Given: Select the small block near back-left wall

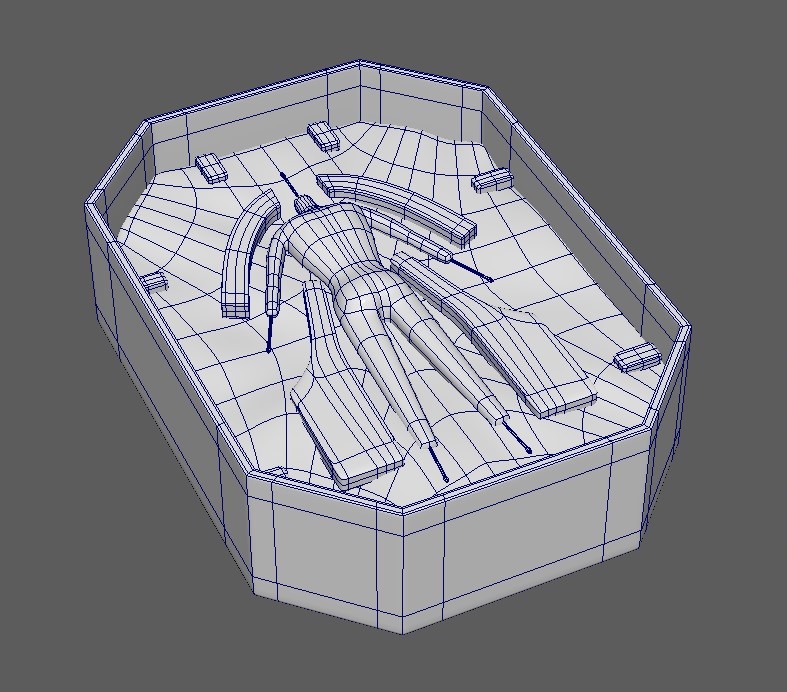Looking at the screenshot, I should click(x=213, y=166).
